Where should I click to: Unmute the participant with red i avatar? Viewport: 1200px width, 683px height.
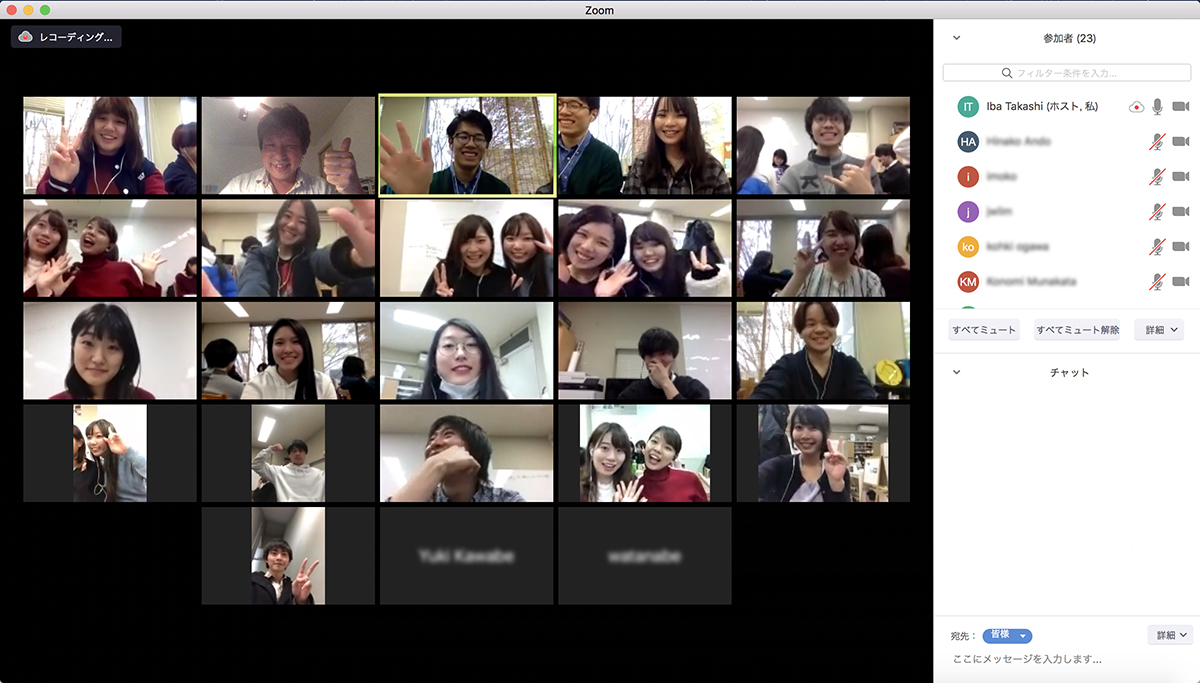(x=1157, y=177)
